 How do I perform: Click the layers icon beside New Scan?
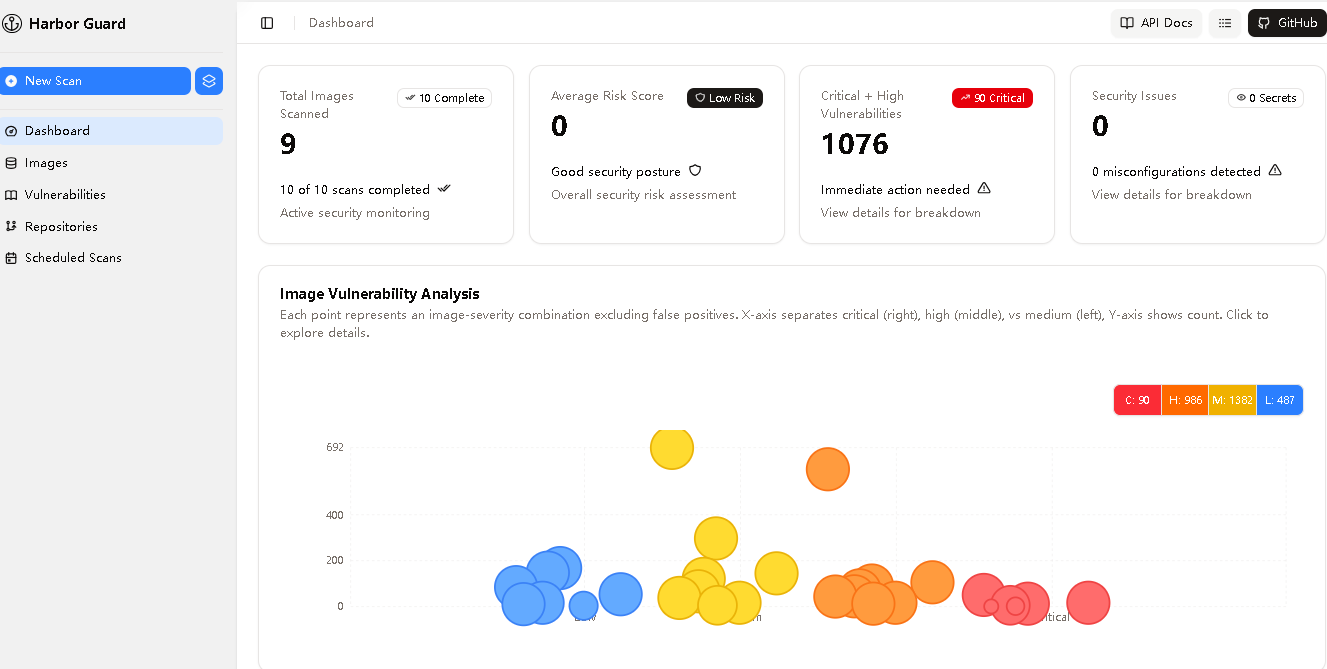coord(209,81)
